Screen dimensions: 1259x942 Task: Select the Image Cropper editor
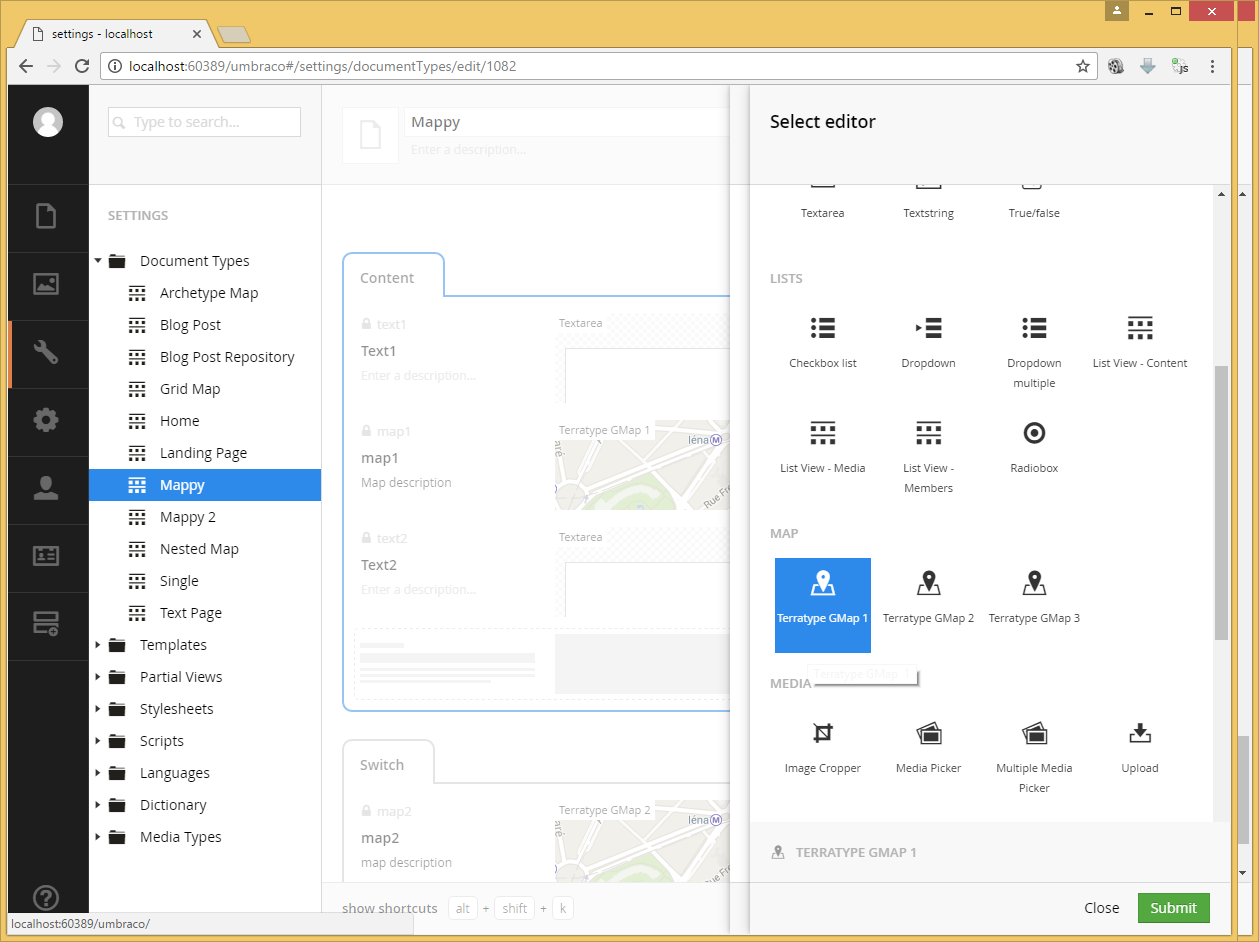(x=823, y=748)
